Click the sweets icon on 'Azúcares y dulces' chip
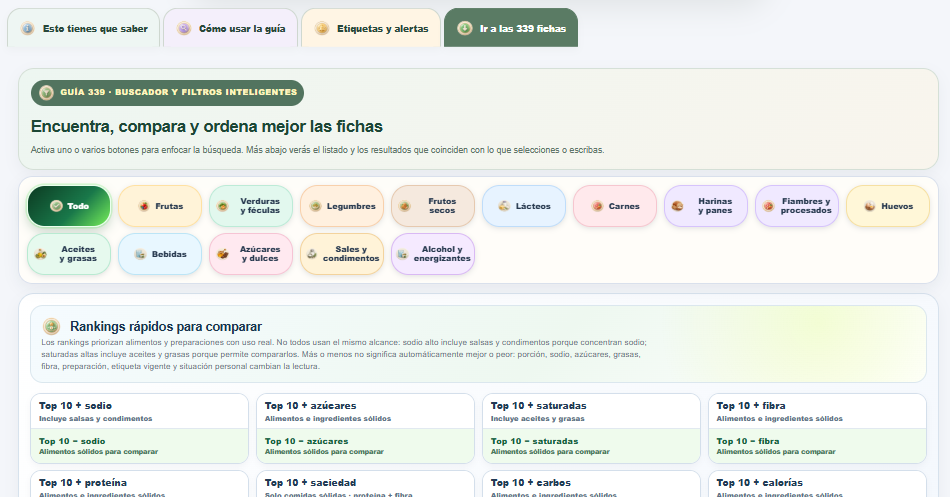This screenshot has height=497, width=950. point(223,254)
